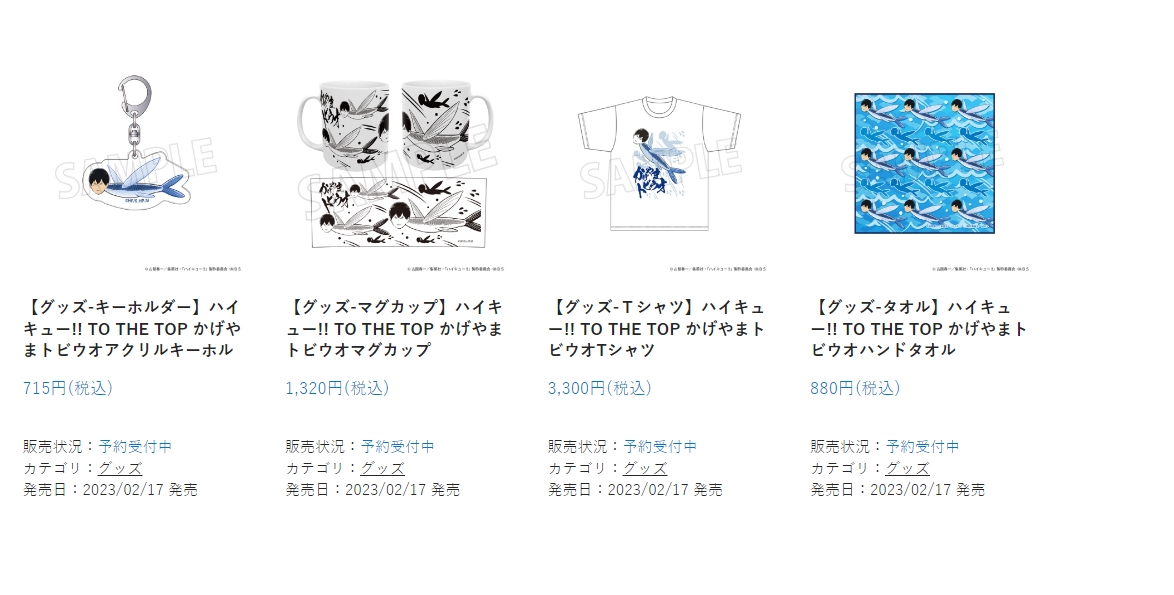Select the 880円(税込) price

tap(856, 388)
